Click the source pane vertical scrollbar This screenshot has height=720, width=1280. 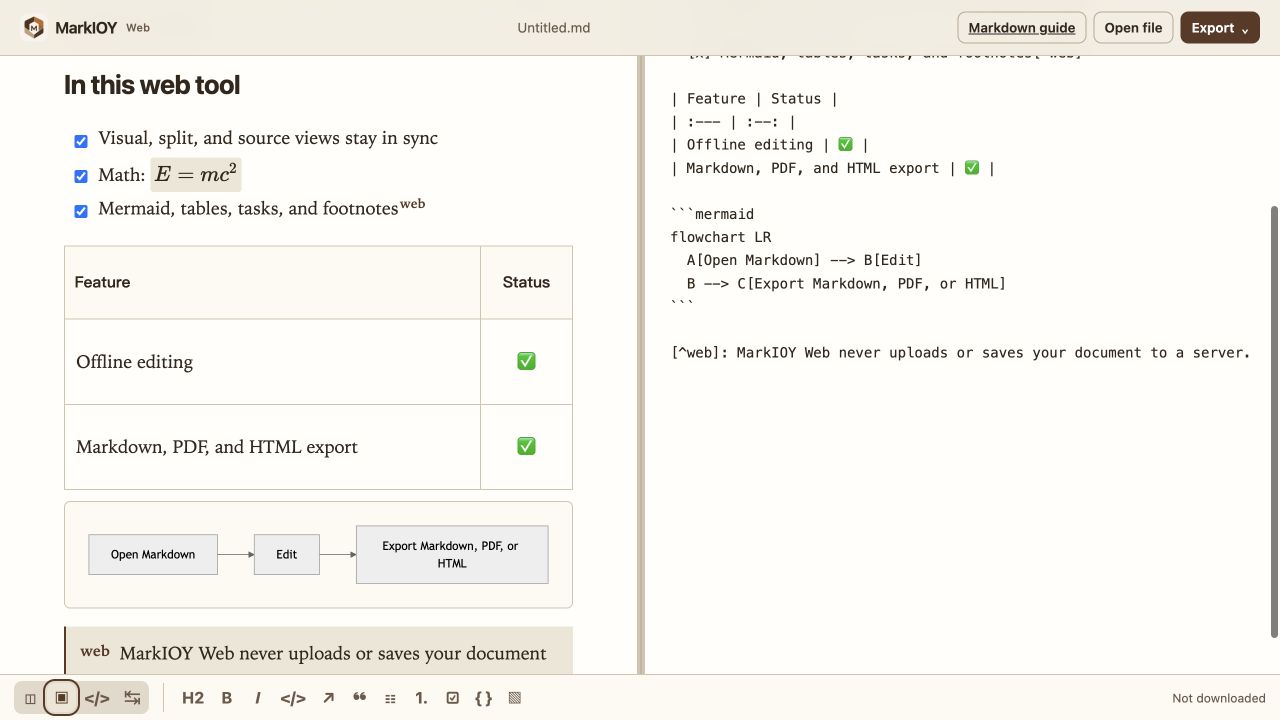1274,421
